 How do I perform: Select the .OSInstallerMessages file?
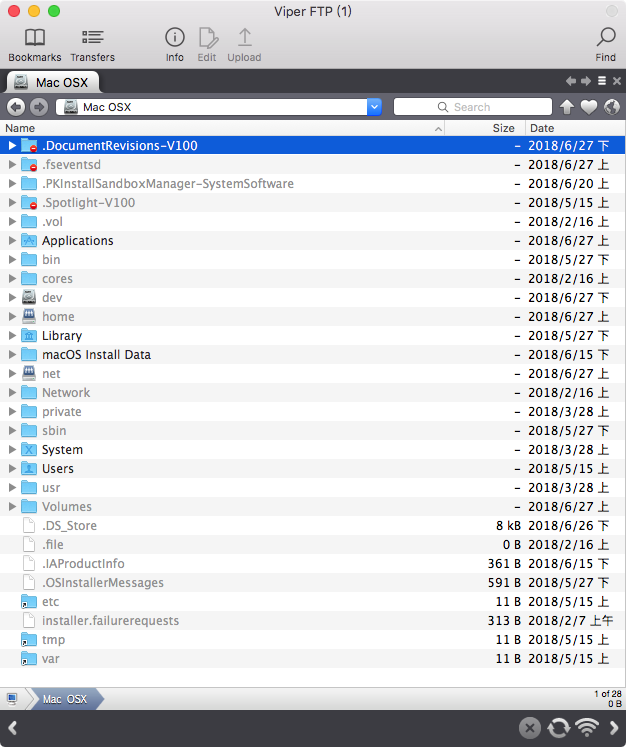[313, 583]
